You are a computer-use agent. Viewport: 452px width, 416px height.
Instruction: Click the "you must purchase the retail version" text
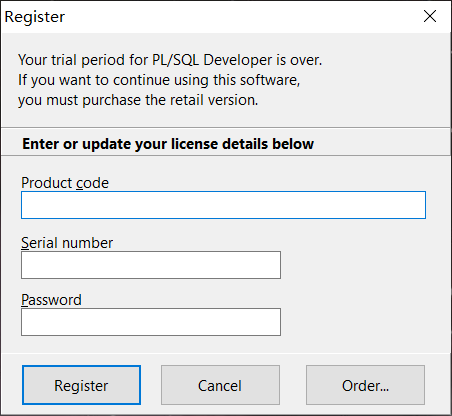[138, 100]
